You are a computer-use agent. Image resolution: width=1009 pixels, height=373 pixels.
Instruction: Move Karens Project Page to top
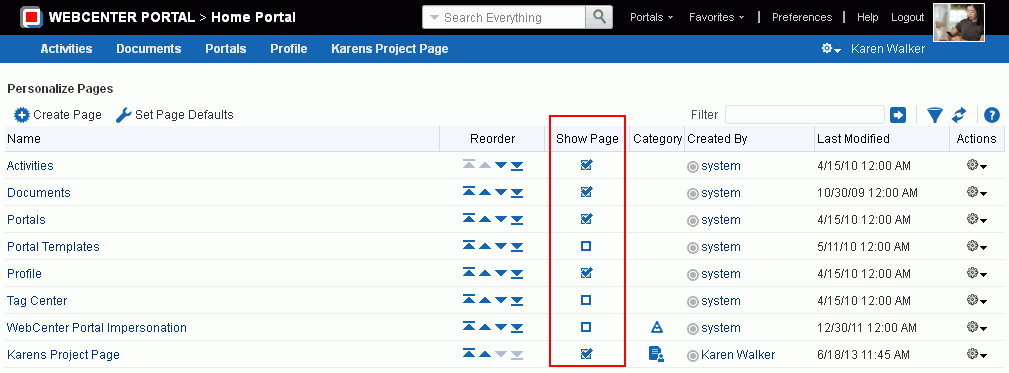click(x=469, y=354)
